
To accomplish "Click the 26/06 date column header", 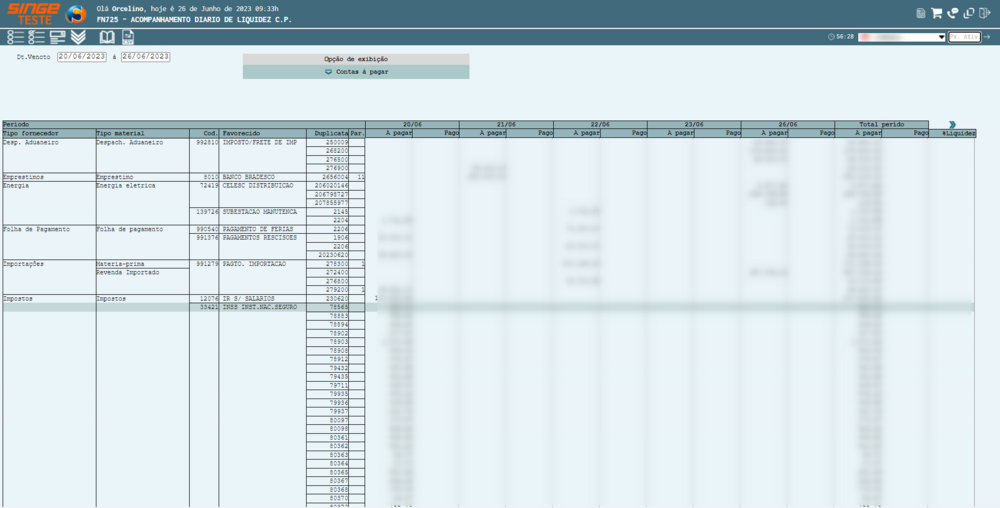I will point(788,124).
